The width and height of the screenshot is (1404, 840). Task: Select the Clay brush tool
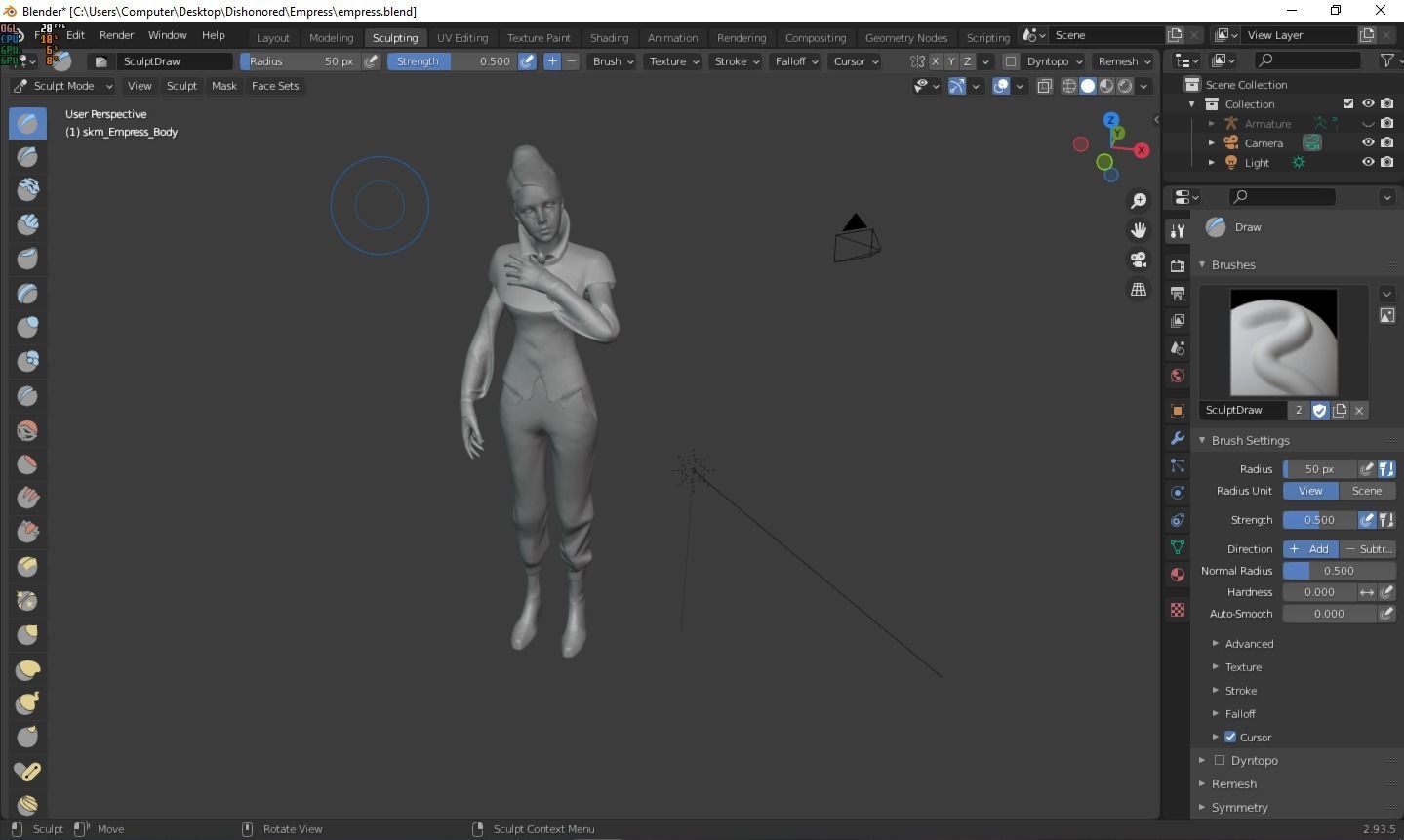pyautogui.click(x=27, y=190)
